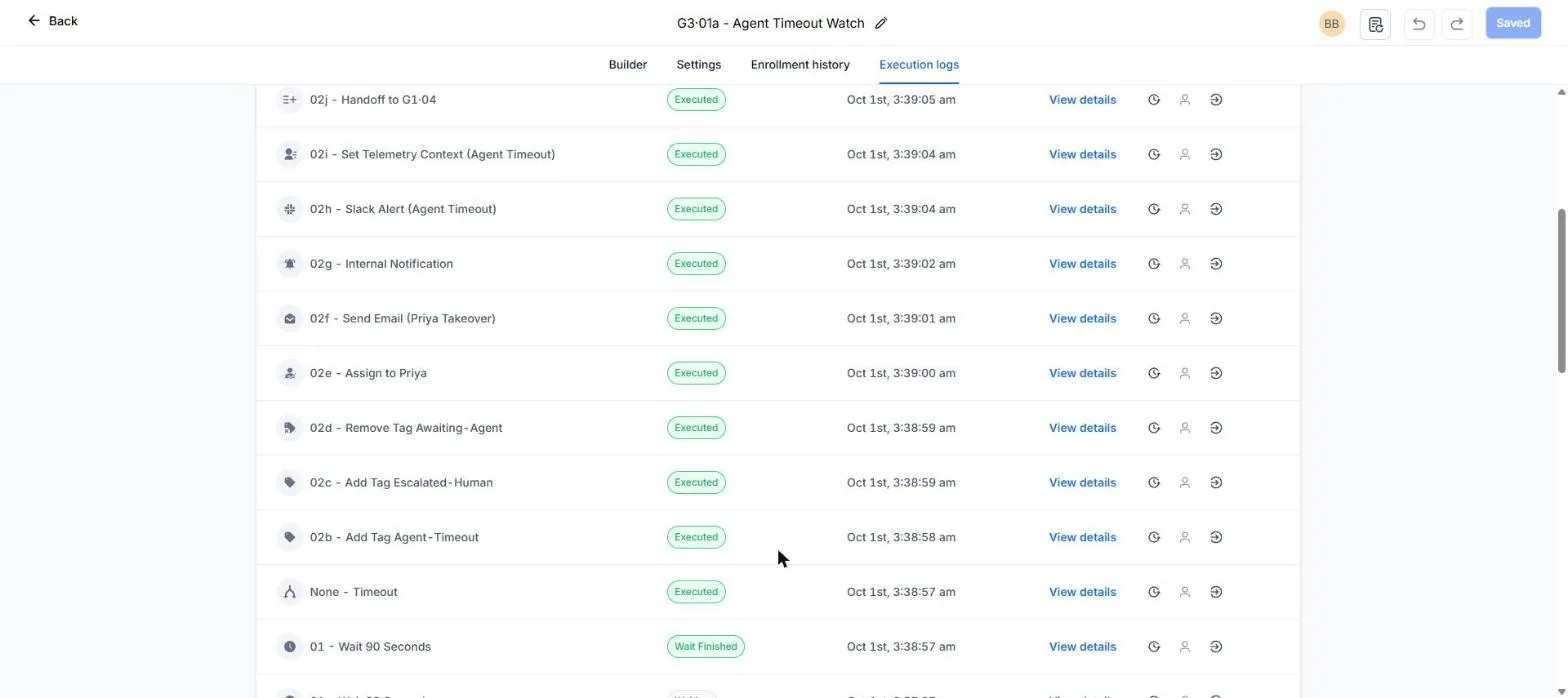1568x698 pixels.
Task: Open contact icon on 02j Handoff to G1·04 row
Action: (x=1185, y=100)
